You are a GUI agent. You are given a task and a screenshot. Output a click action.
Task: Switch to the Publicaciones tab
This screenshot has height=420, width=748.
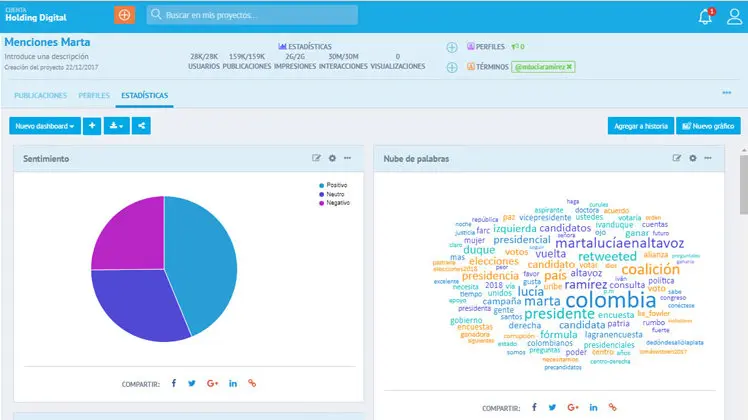pos(41,96)
